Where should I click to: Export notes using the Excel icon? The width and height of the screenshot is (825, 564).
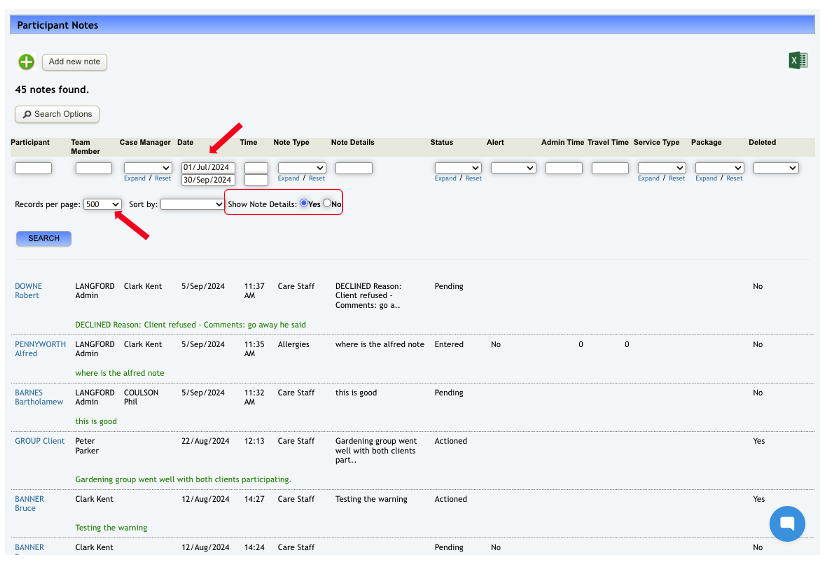pyautogui.click(x=797, y=61)
